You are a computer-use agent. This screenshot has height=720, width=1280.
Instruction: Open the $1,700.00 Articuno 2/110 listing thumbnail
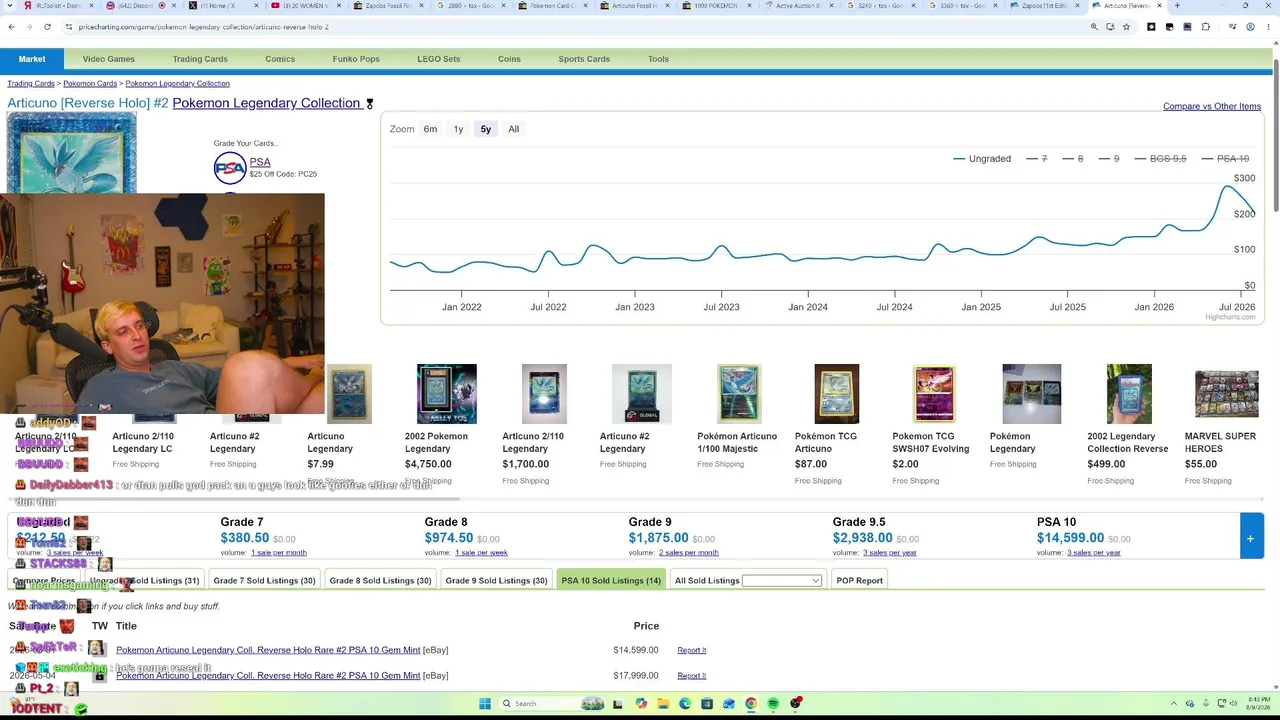coord(544,394)
